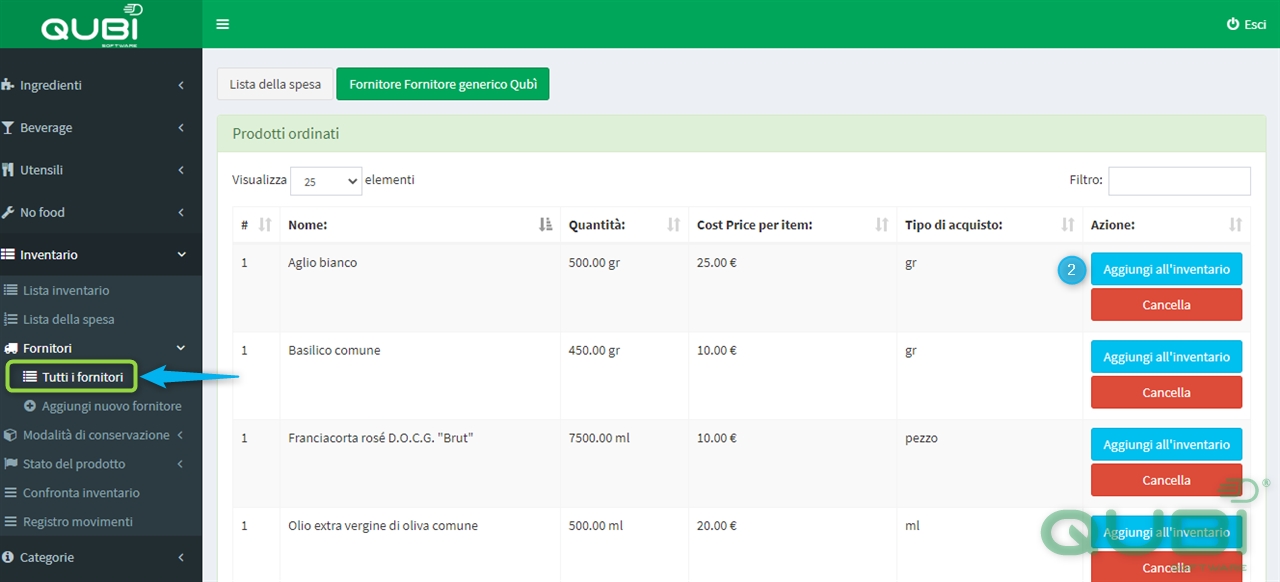This screenshot has height=582, width=1280.
Task: Click the 25.00 € cost cell
Action: click(x=793, y=288)
